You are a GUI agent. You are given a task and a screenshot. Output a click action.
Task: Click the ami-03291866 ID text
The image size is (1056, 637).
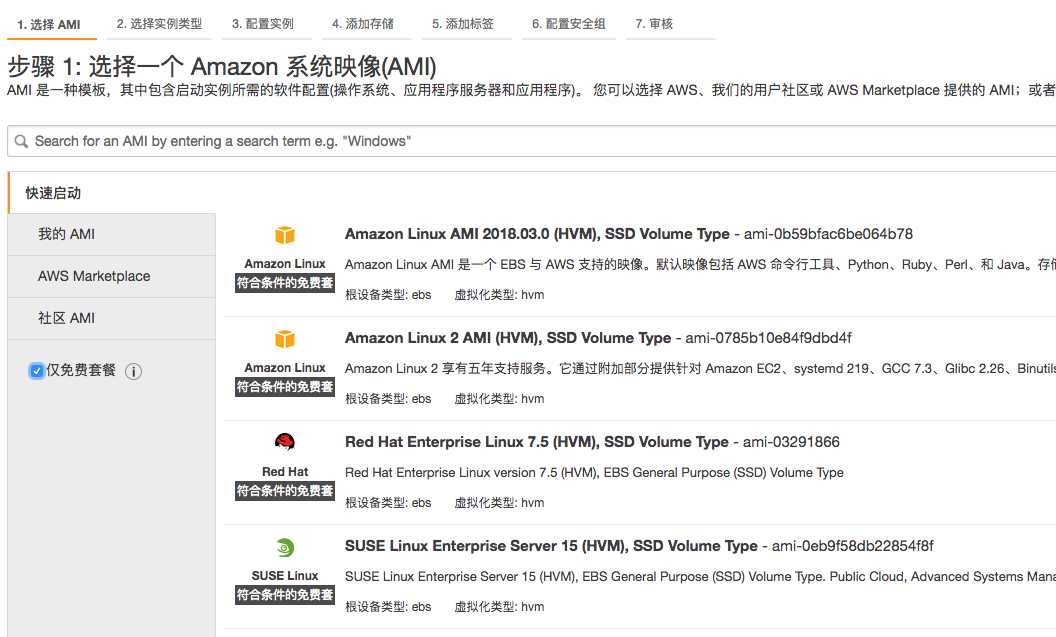click(791, 442)
